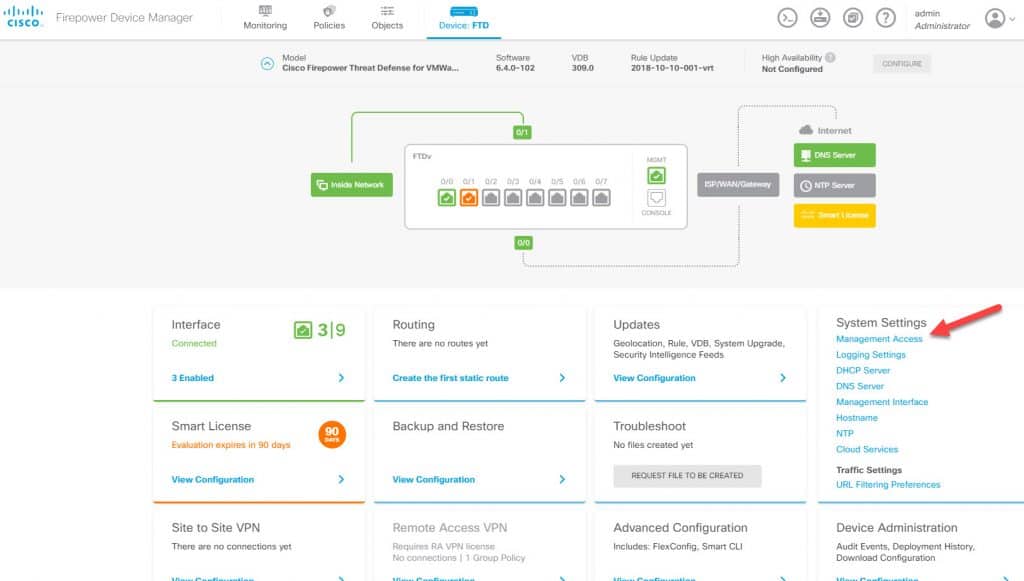The image size is (1024, 581).
Task: Open View Configuration in Backup and Restore
Action: pos(434,479)
